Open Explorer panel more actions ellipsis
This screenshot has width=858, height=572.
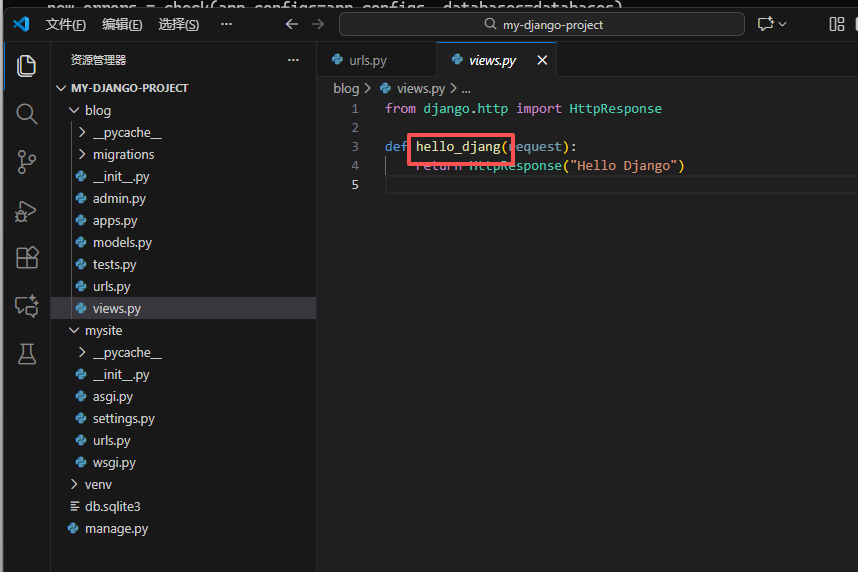pos(293,60)
